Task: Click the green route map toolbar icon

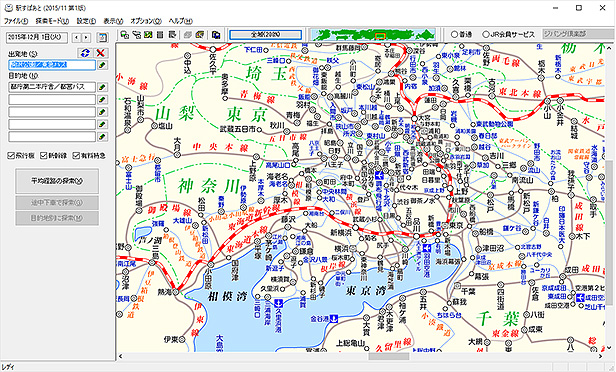Action: click(148, 35)
